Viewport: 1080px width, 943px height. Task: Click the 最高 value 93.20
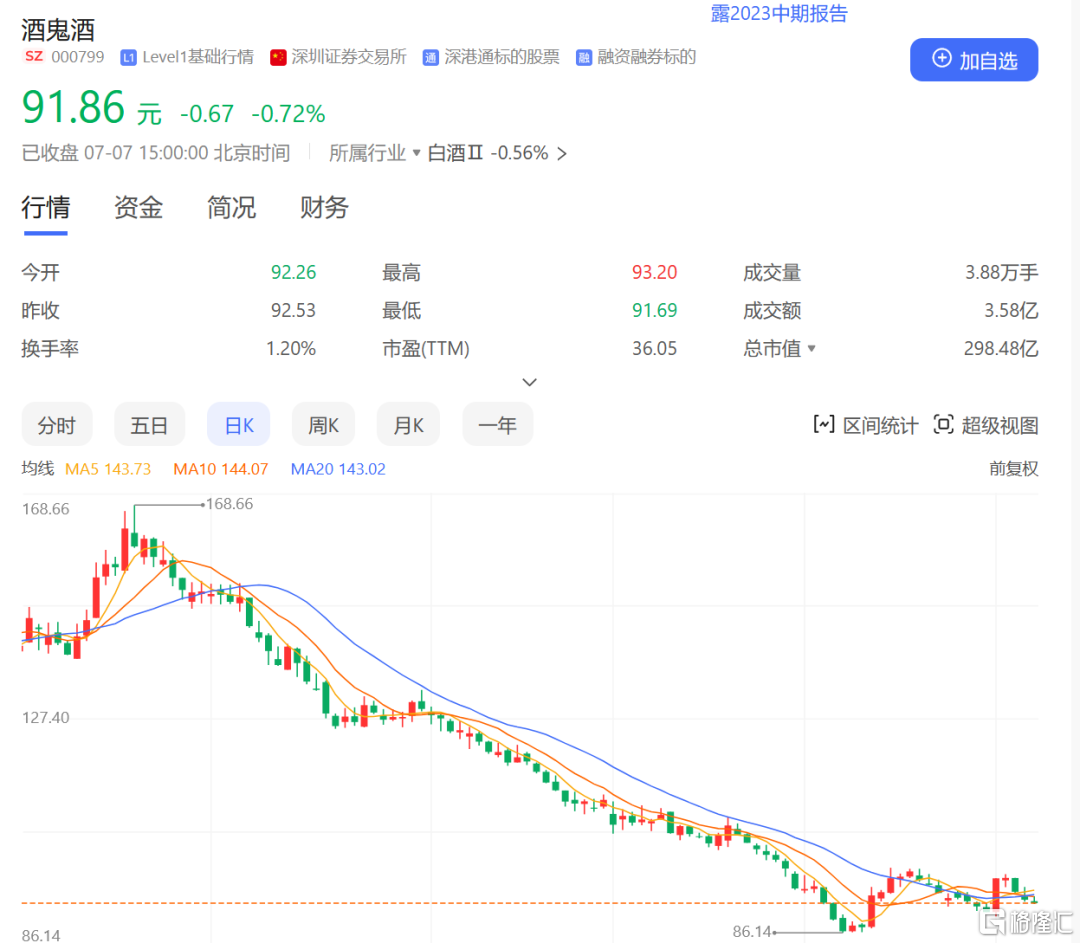tap(654, 273)
